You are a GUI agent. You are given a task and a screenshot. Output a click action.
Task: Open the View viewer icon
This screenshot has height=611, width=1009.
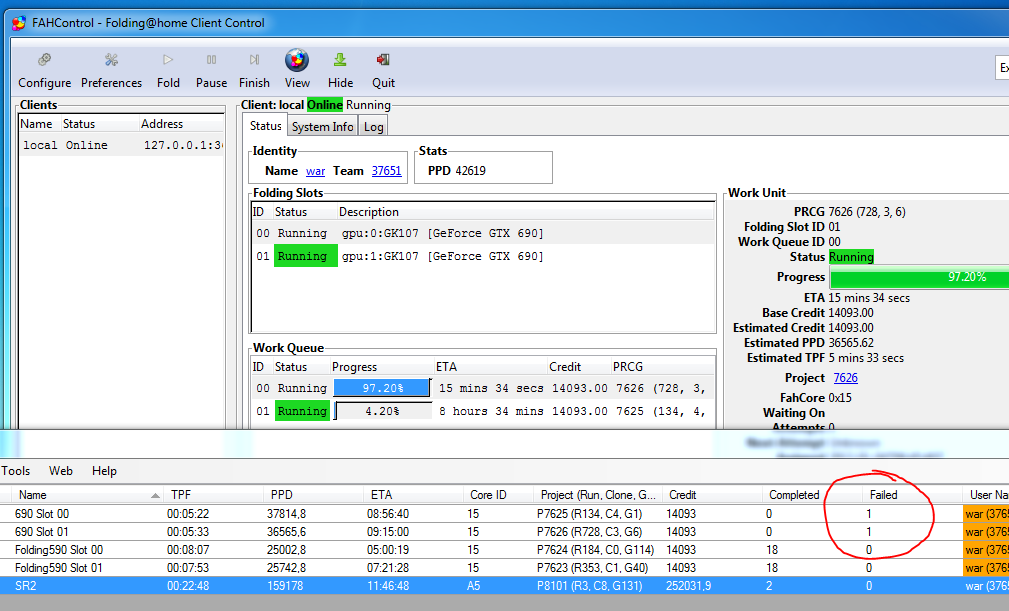tap(297, 60)
